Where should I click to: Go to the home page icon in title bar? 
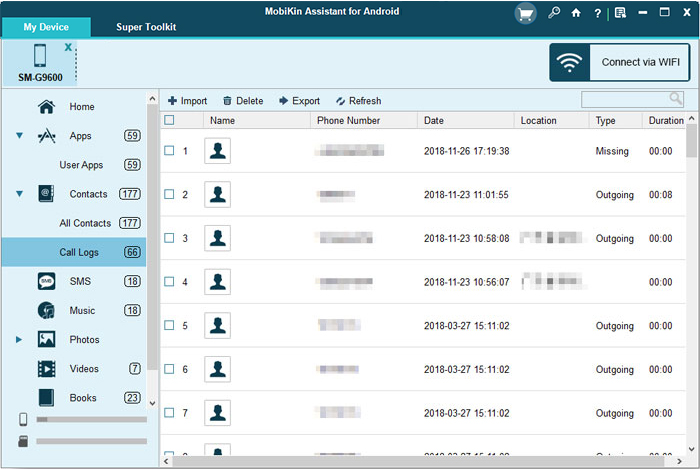576,13
